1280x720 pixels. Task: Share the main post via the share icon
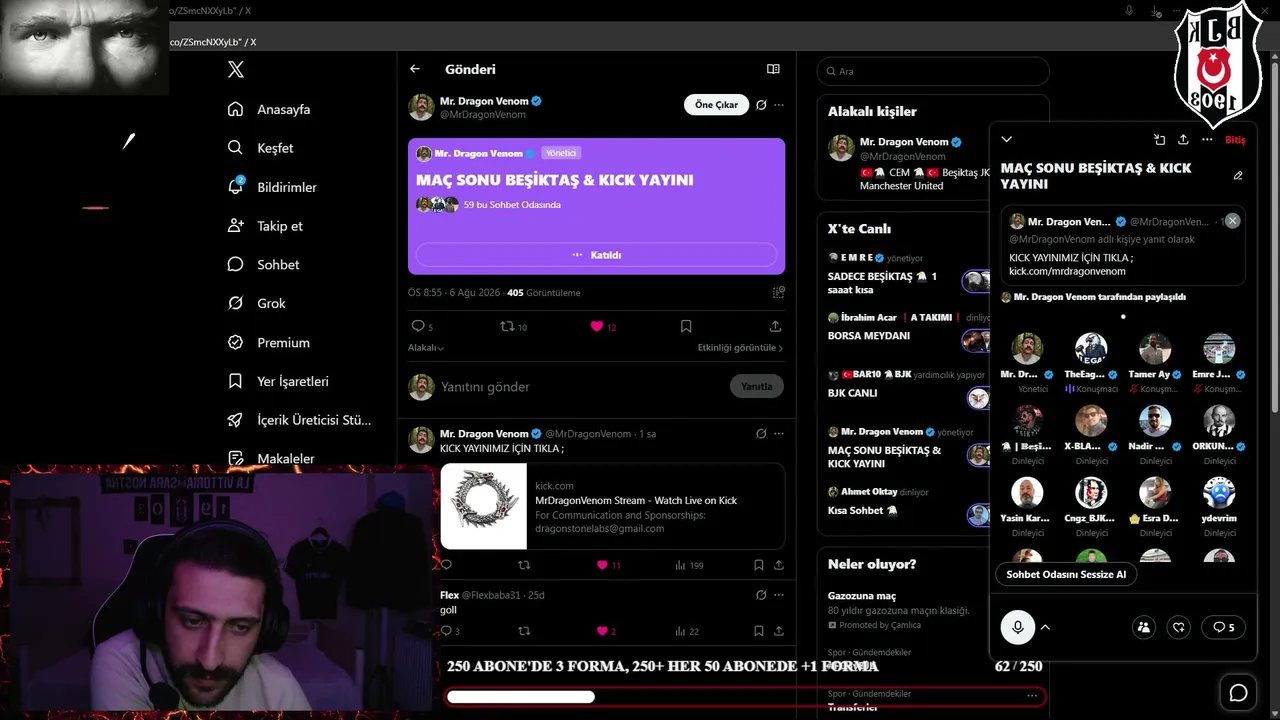pyautogui.click(x=775, y=326)
